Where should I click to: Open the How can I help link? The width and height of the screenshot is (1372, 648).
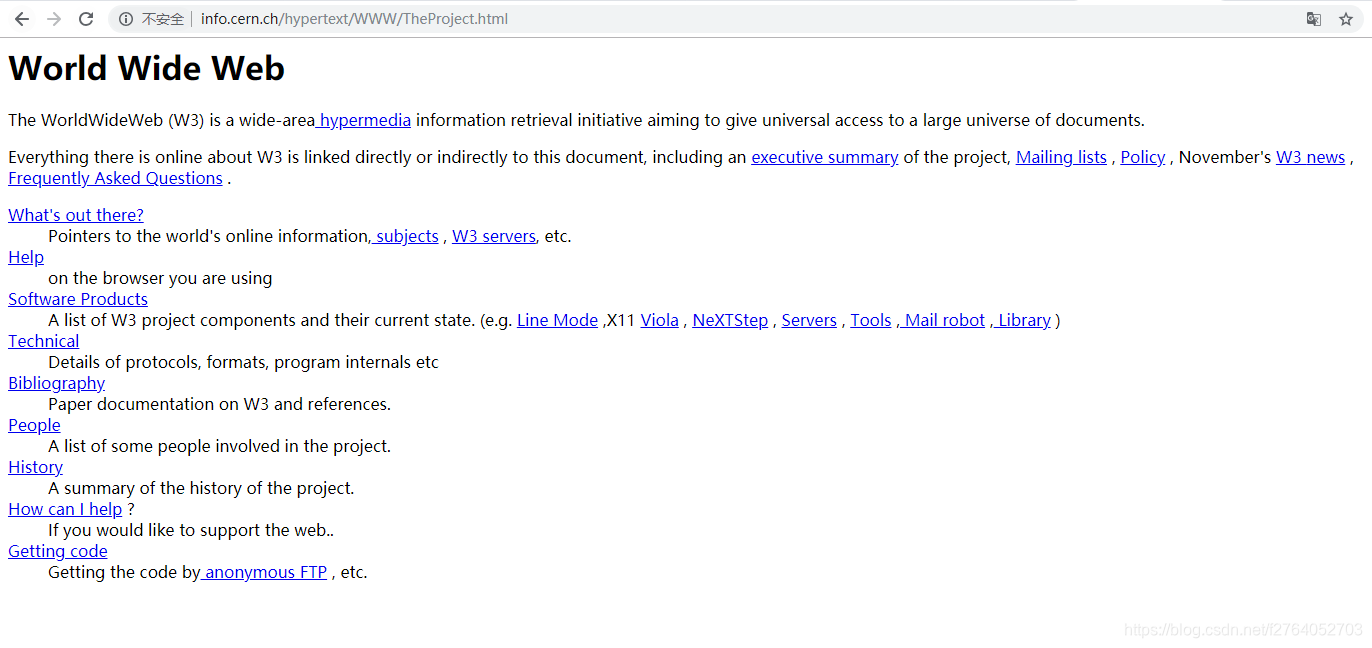[x=65, y=509]
